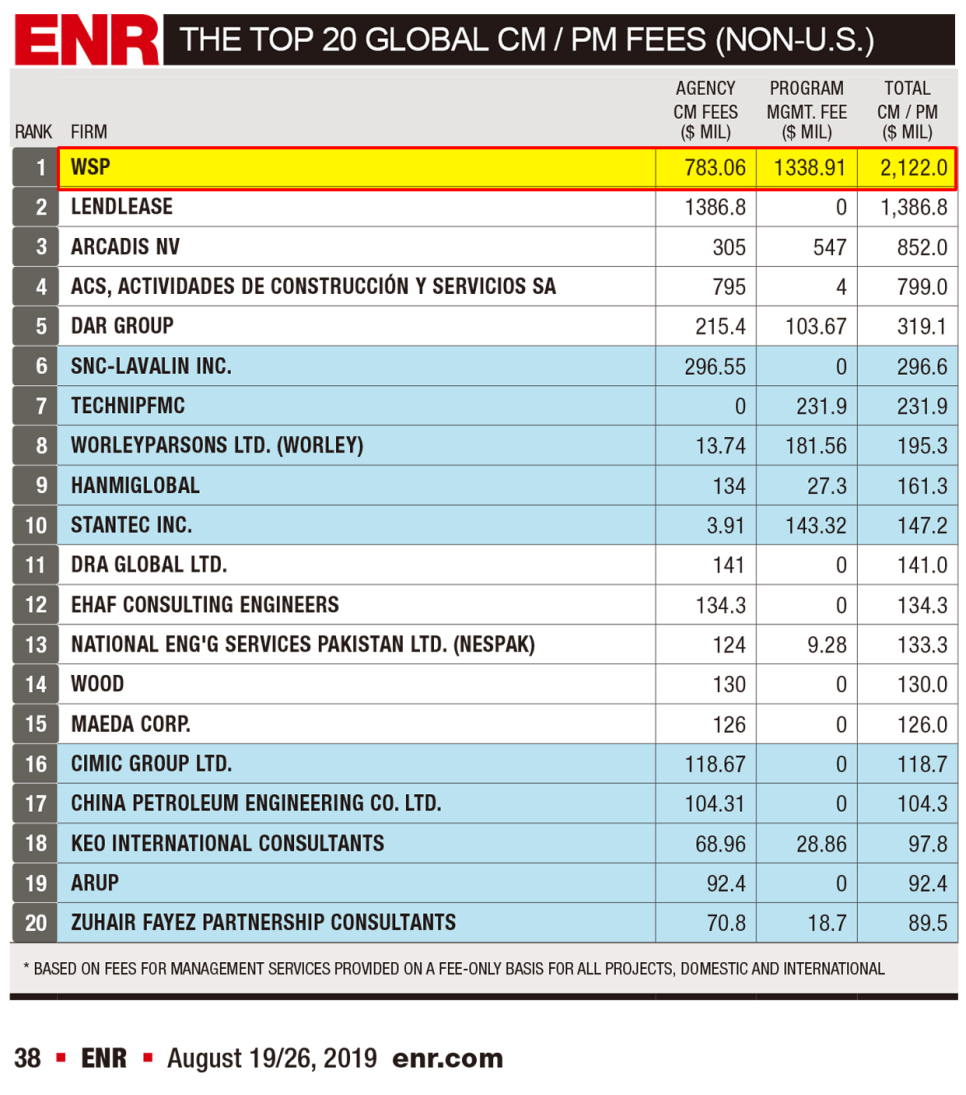Click Zuhair Fayez program fee 18.7
The image size is (966, 1095).
827,925
